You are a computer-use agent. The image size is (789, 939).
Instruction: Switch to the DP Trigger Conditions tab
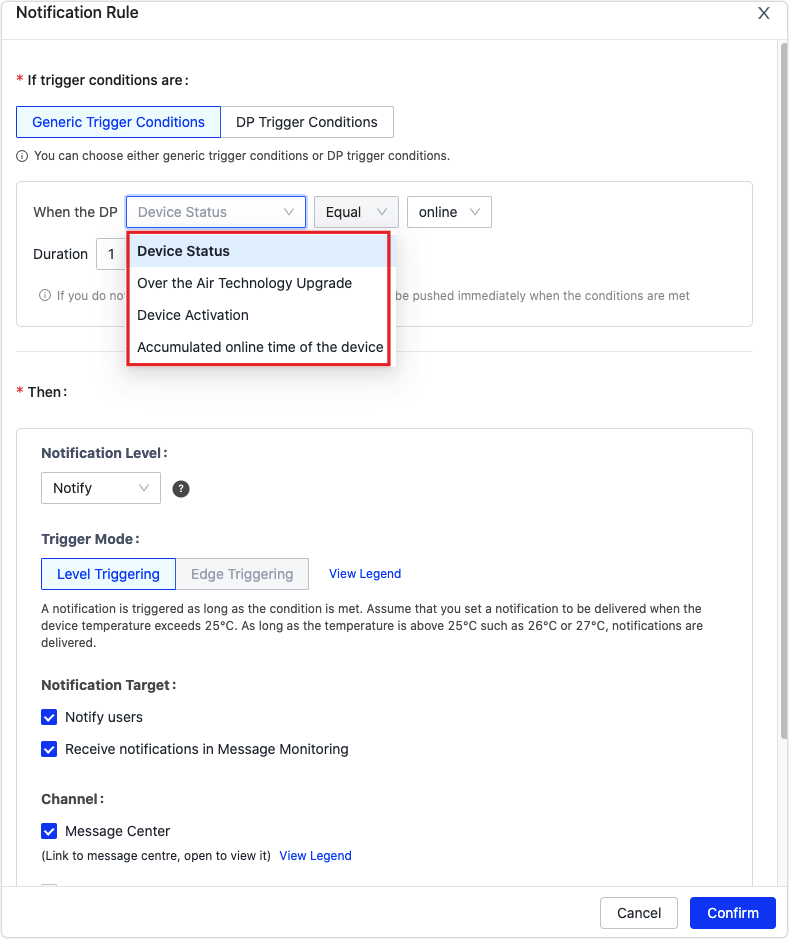307,122
